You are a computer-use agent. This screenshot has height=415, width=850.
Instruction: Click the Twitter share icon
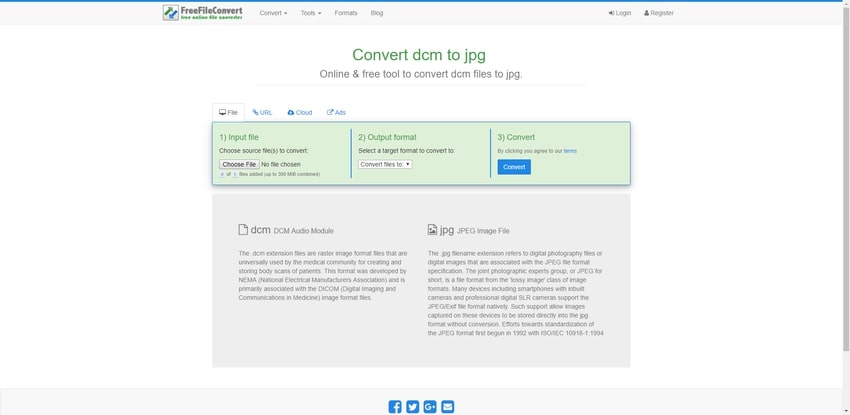pos(413,406)
